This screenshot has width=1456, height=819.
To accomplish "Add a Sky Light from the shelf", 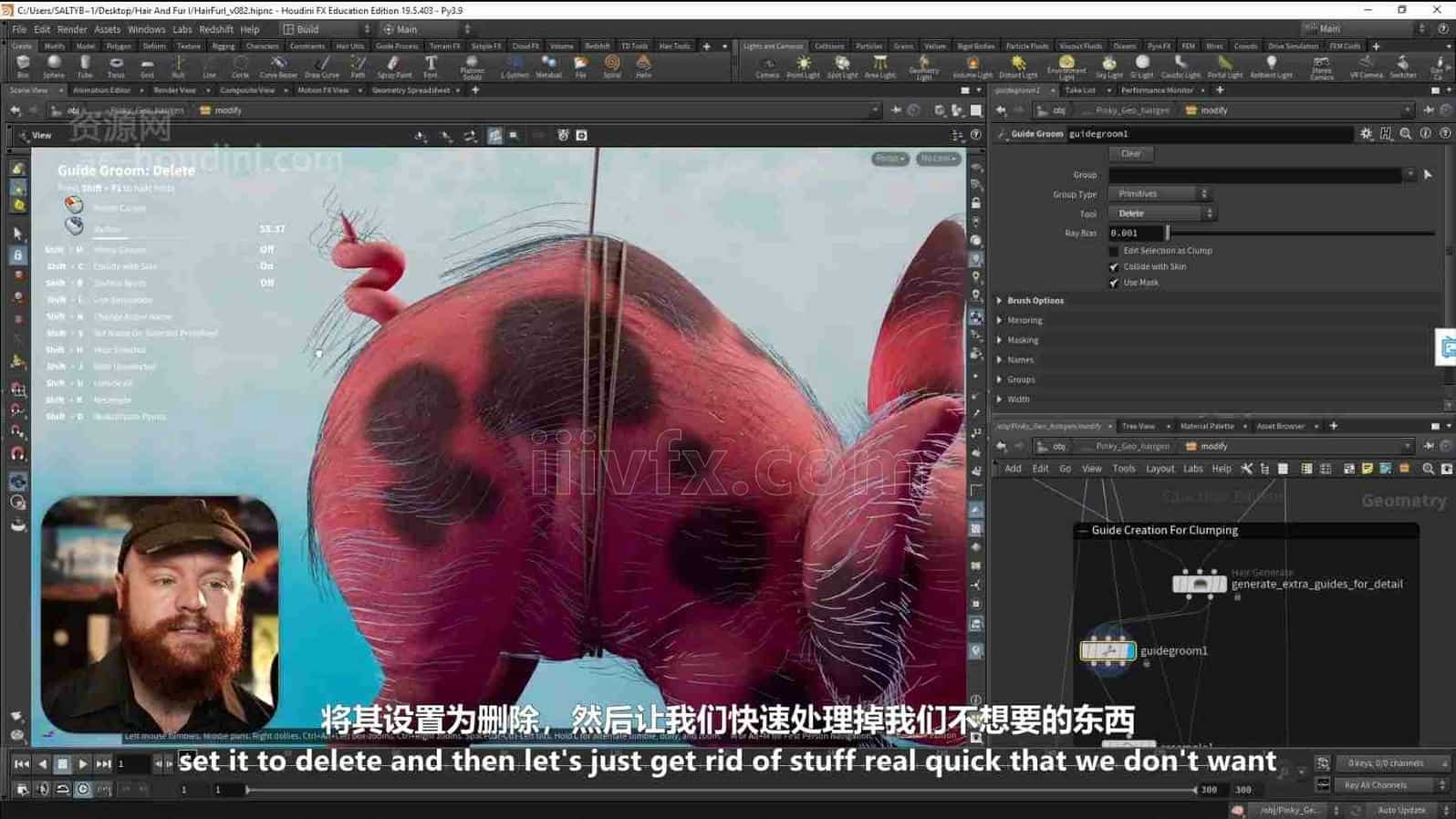I will pyautogui.click(x=1108, y=67).
